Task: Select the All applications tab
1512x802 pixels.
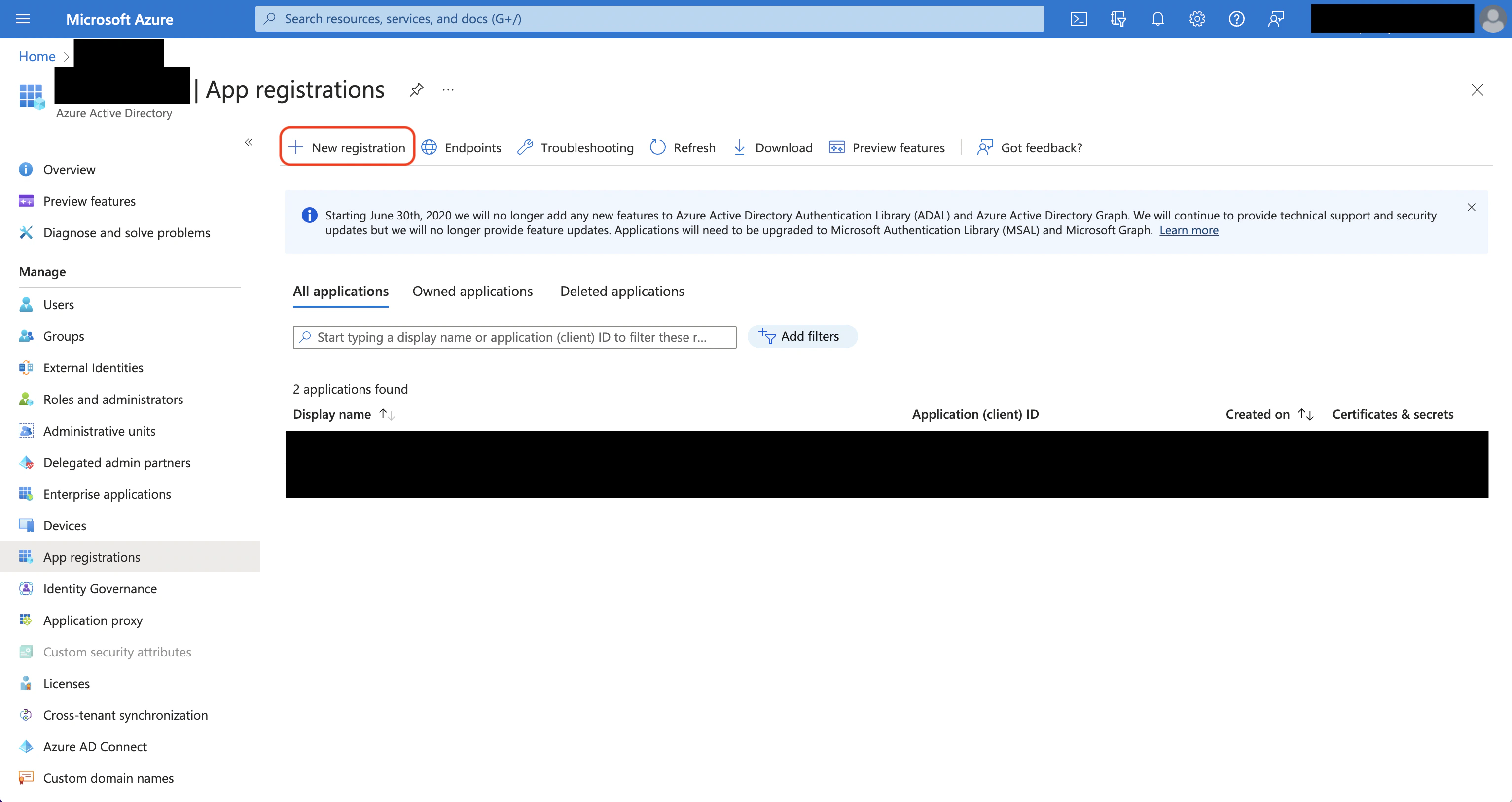Action: [340, 291]
